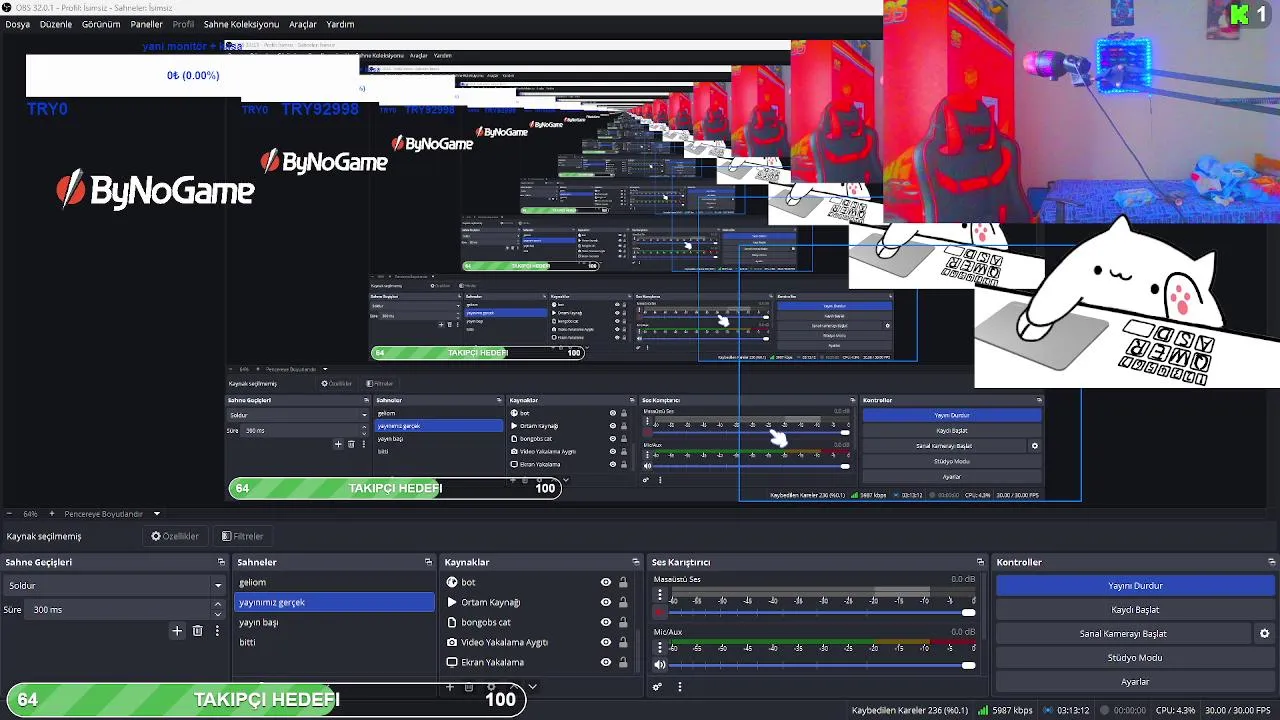This screenshot has width=1280, height=720.
Task: Open Mic/Aux three-dot options
Action: (659, 648)
